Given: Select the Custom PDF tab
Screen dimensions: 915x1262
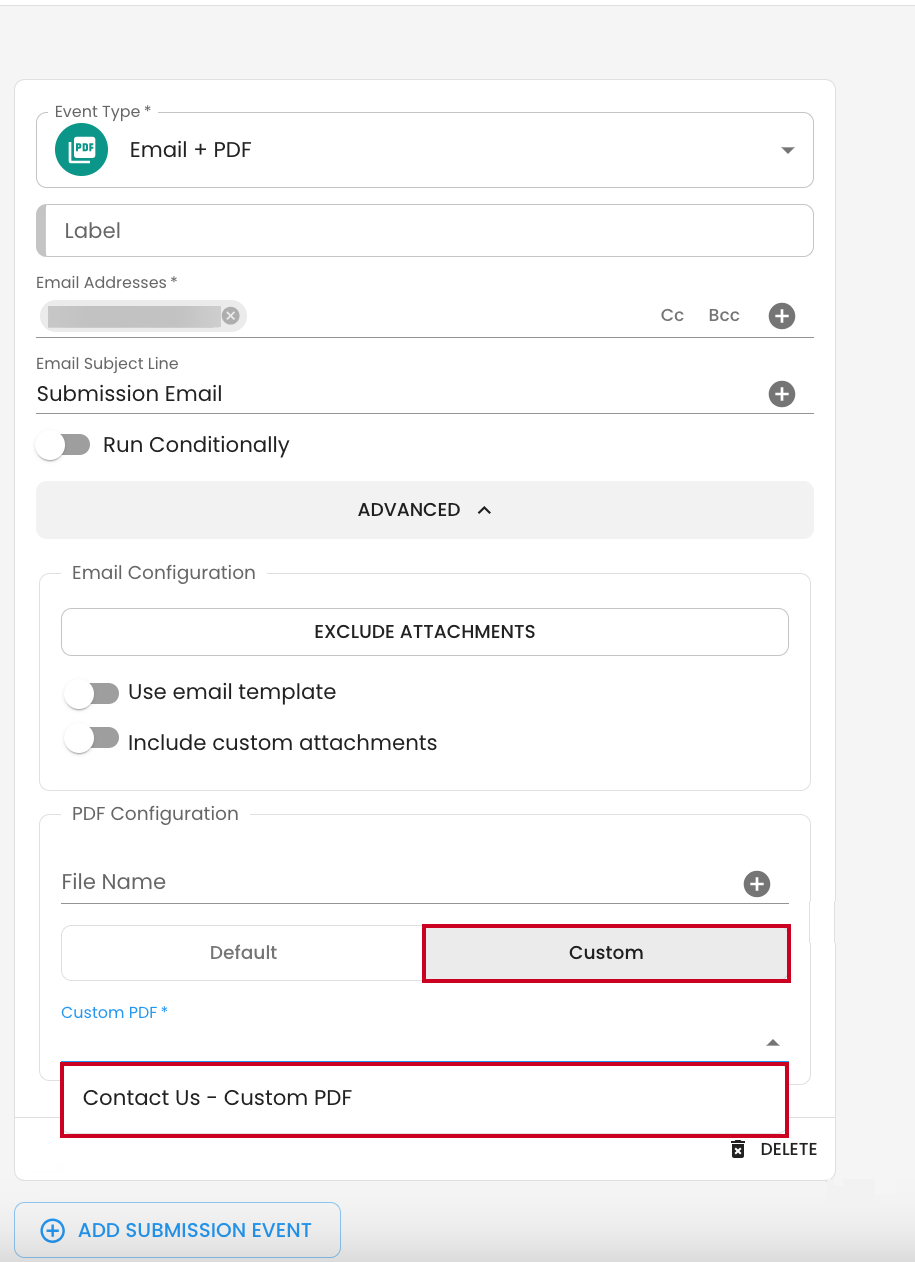Looking at the screenshot, I should pos(606,953).
